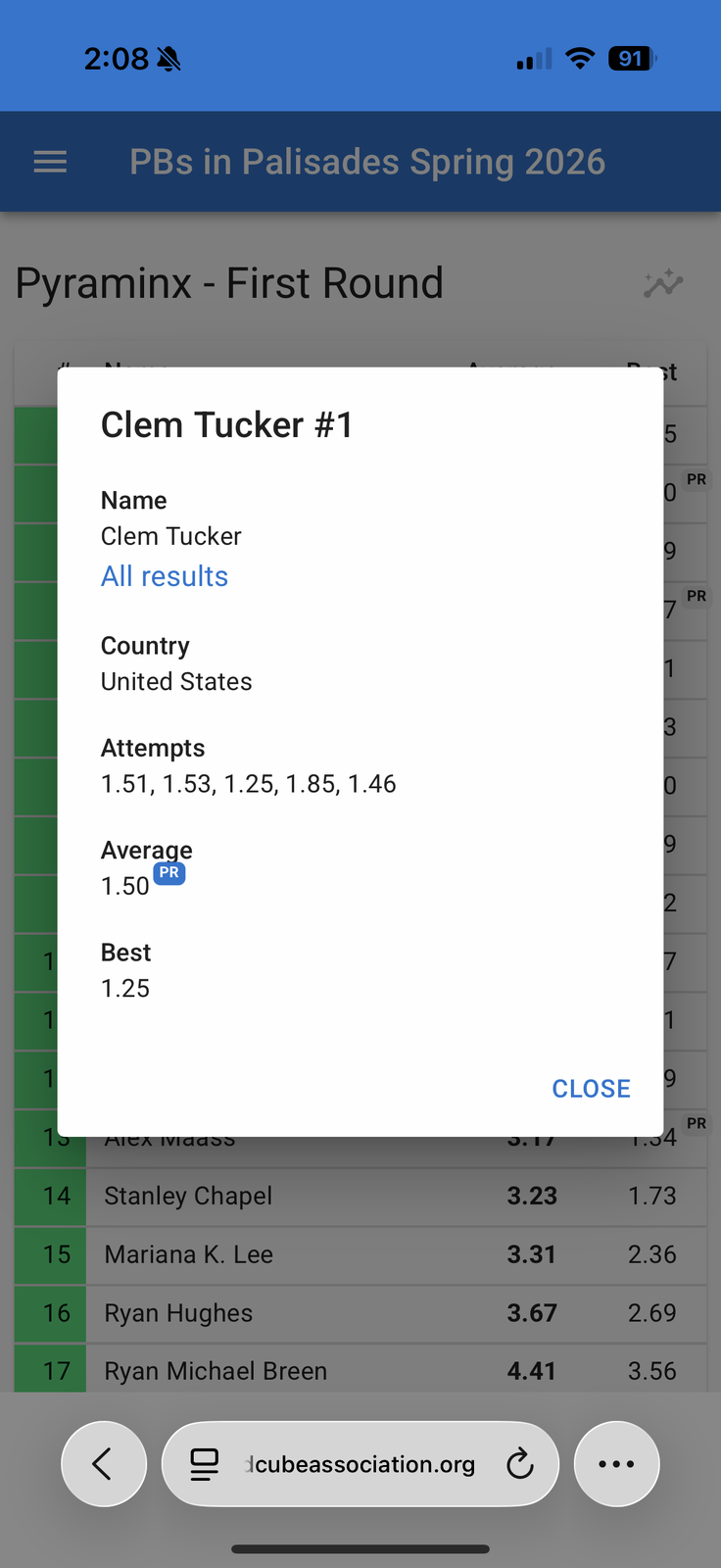Select the Mariana K. Lee row

pos(360,1255)
